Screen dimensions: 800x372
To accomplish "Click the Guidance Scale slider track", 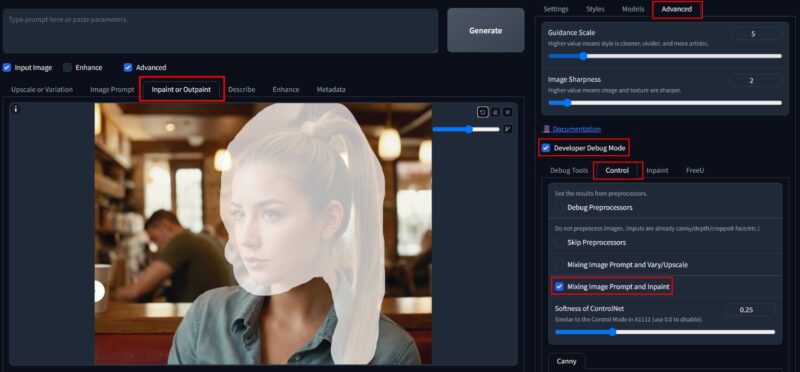I will (665, 56).
